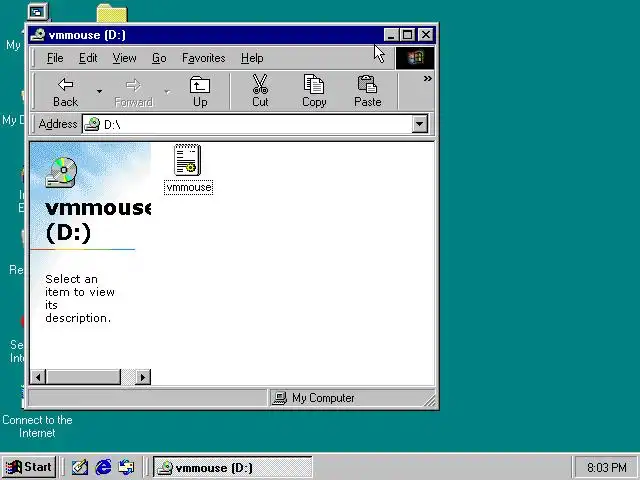This screenshot has width=640, height=480.
Task: Click the Windows logo throbber icon
Action: coord(415,58)
